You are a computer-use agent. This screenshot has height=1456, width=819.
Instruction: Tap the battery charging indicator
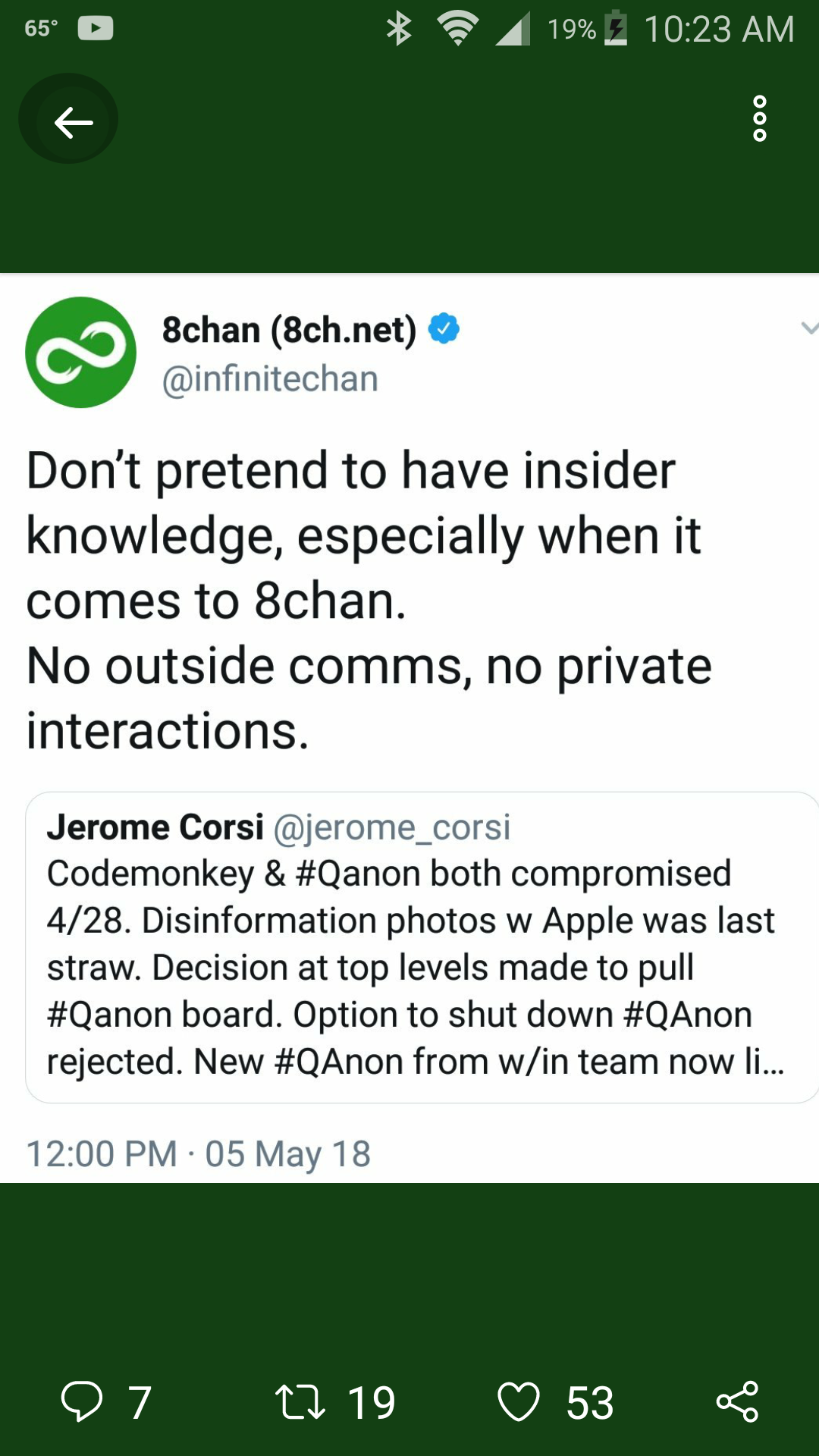pos(616,29)
